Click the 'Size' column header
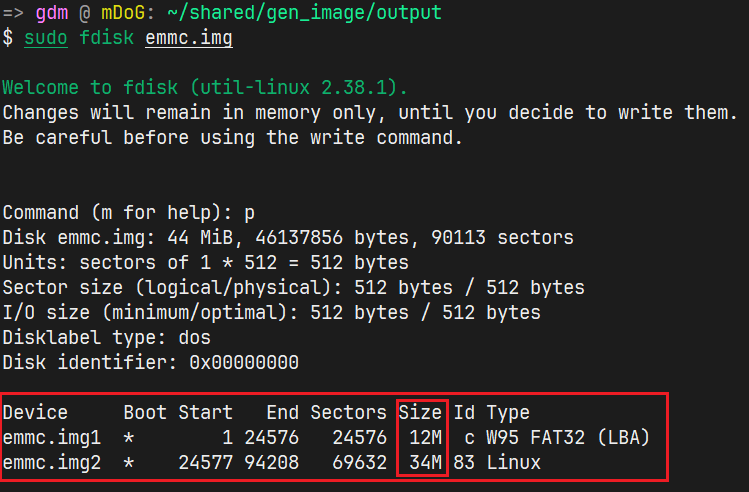Screen dimensions: 749x492 pos(420,412)
